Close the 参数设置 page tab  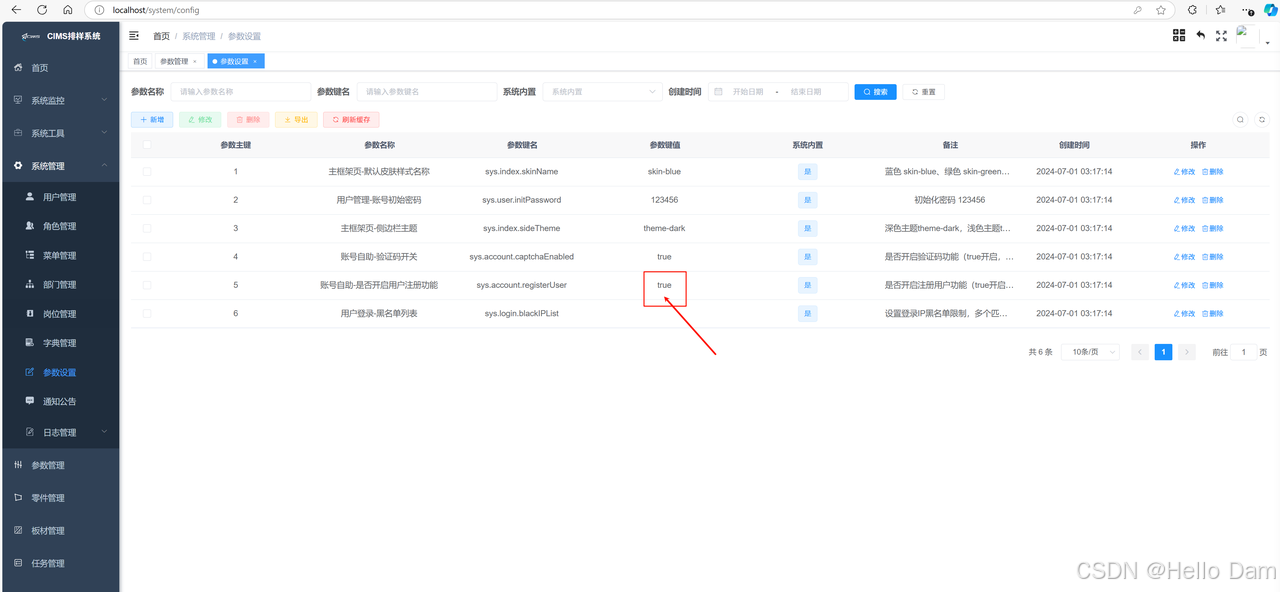point(255,61)
